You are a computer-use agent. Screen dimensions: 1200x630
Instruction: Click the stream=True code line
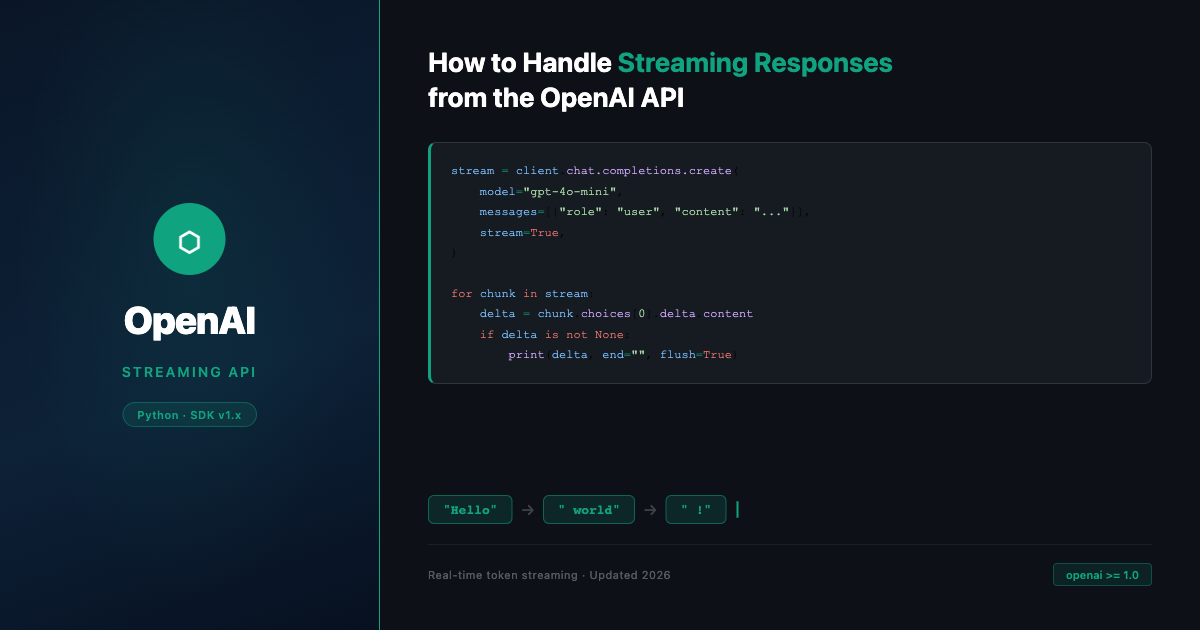point(522,232)
